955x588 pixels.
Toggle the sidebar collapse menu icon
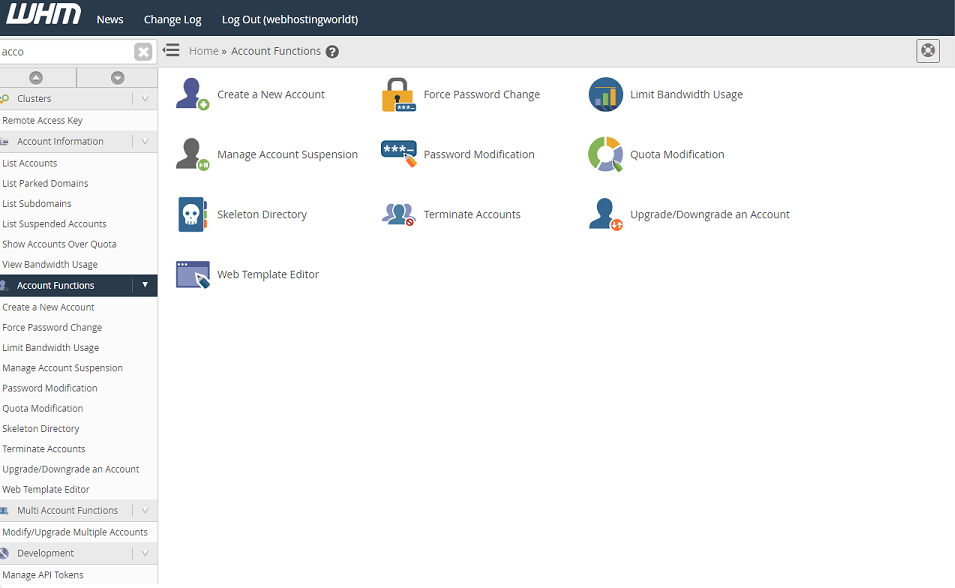coord(171,51)
